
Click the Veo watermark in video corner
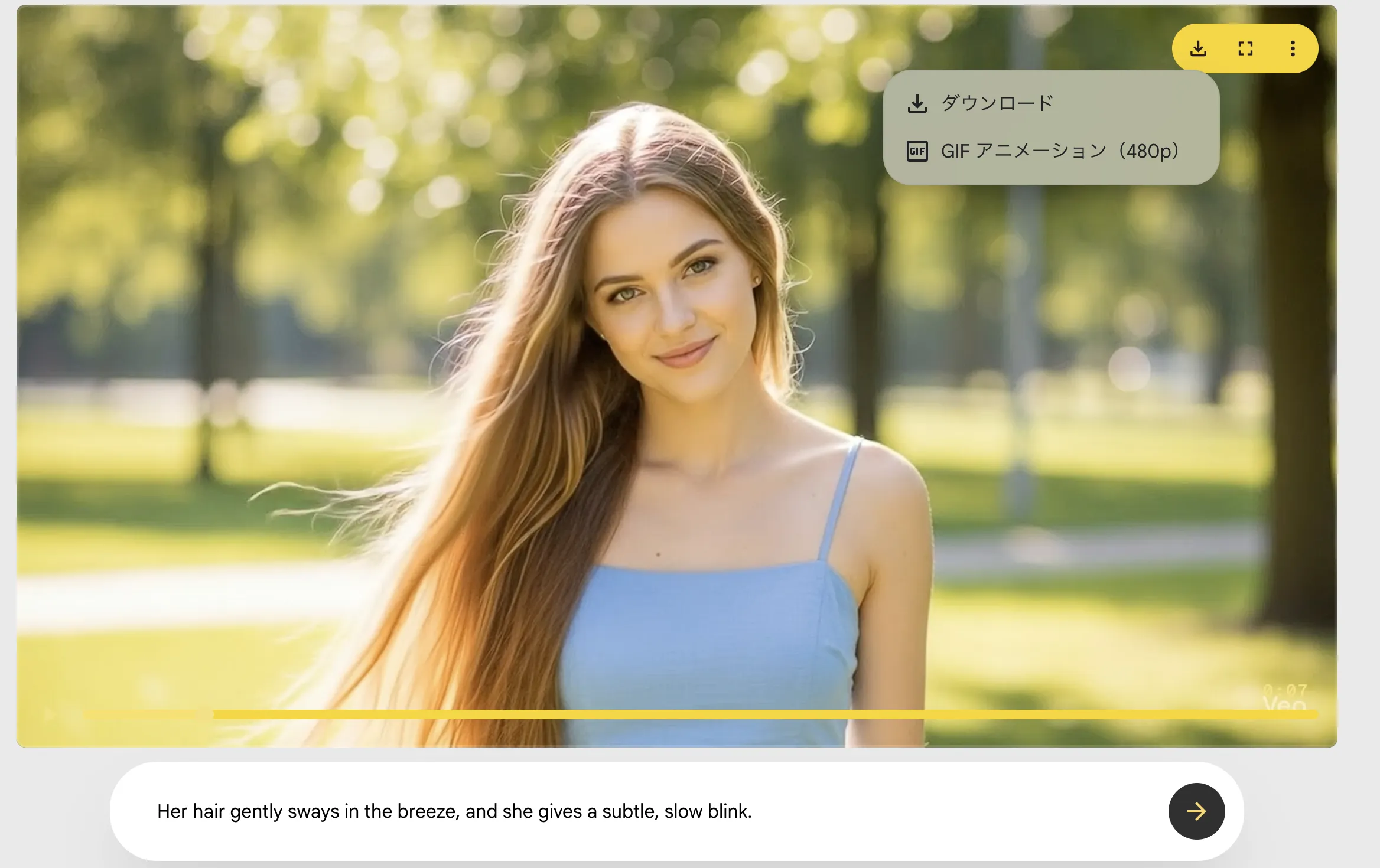pyautogui.click(x=1284, y=703)
